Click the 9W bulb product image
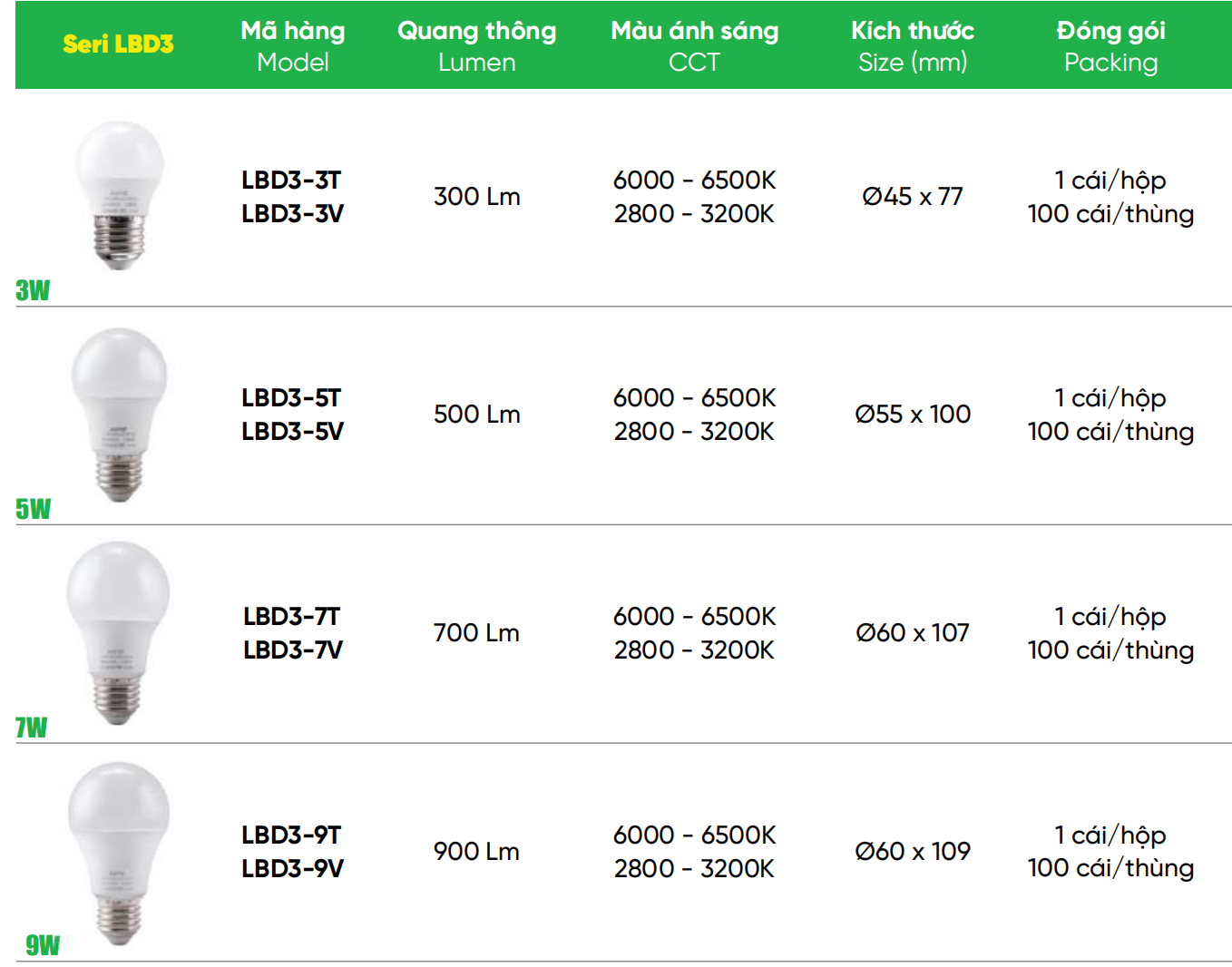 119,852
